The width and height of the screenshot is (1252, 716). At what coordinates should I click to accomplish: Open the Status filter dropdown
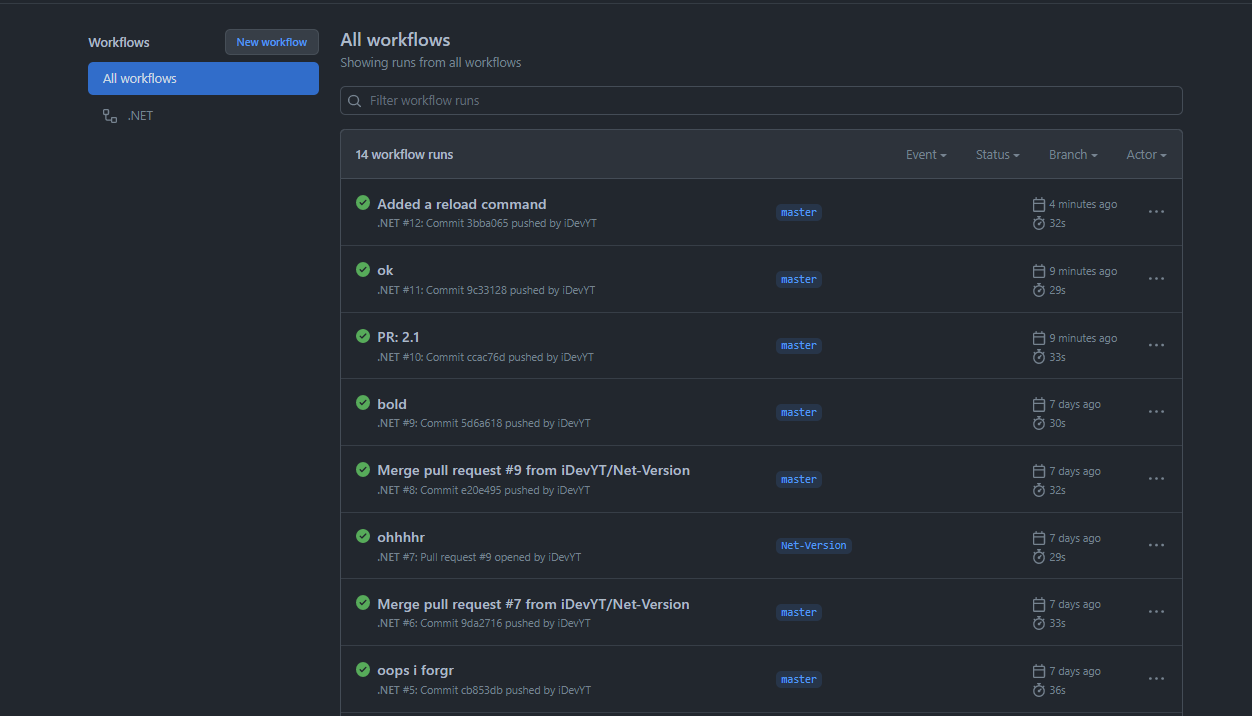coord(998,155)
